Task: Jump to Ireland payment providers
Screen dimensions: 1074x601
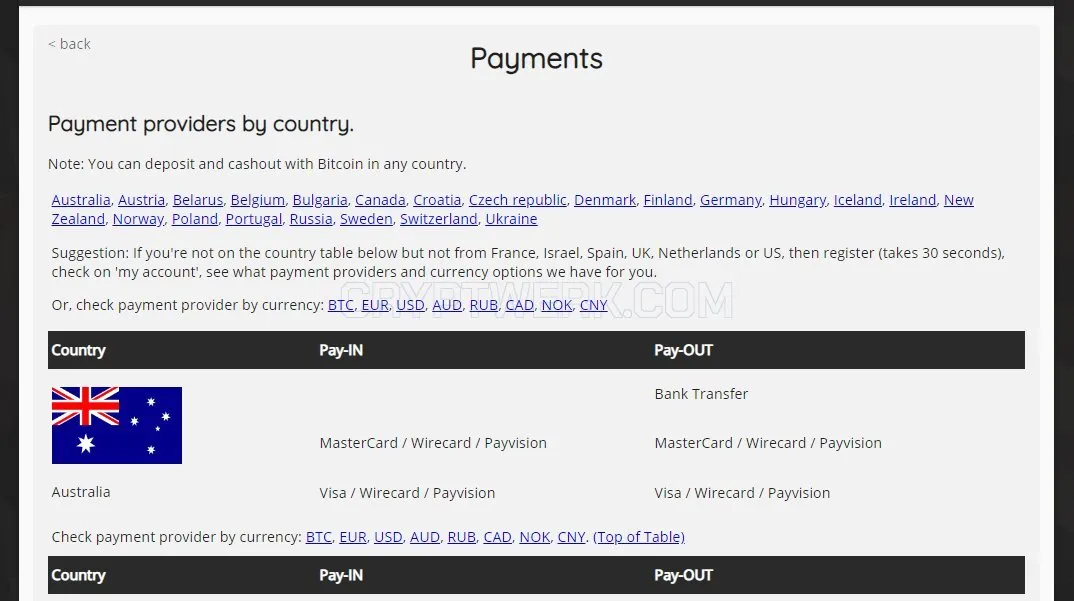Action: [912, 200]
